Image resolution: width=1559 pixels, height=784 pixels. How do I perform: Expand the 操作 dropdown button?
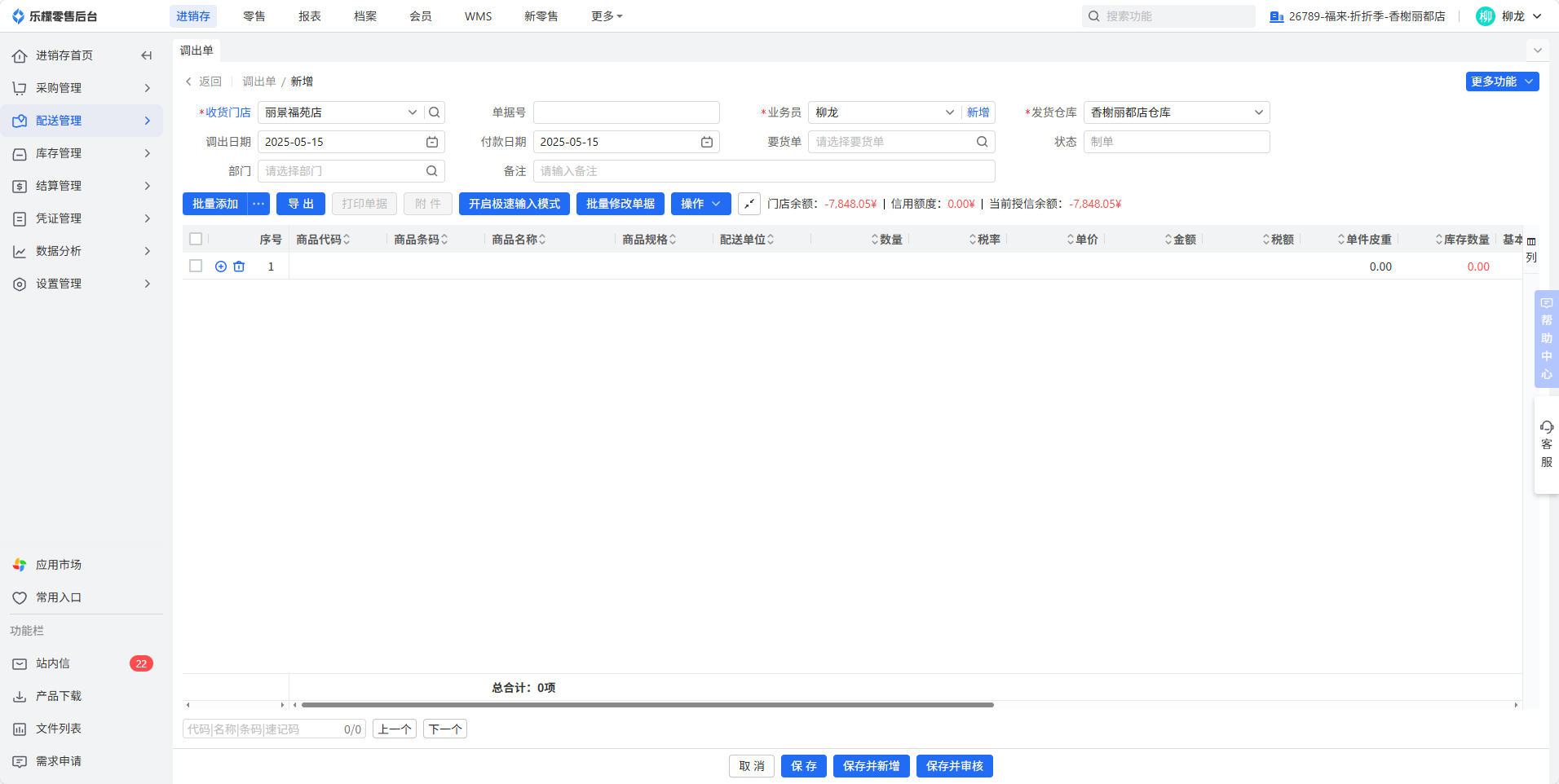click(x=701, y=204)
